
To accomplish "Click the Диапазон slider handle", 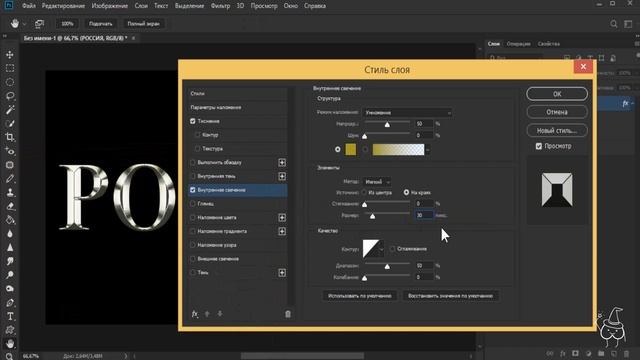I will pyautogui.click(x=387, y=267).
